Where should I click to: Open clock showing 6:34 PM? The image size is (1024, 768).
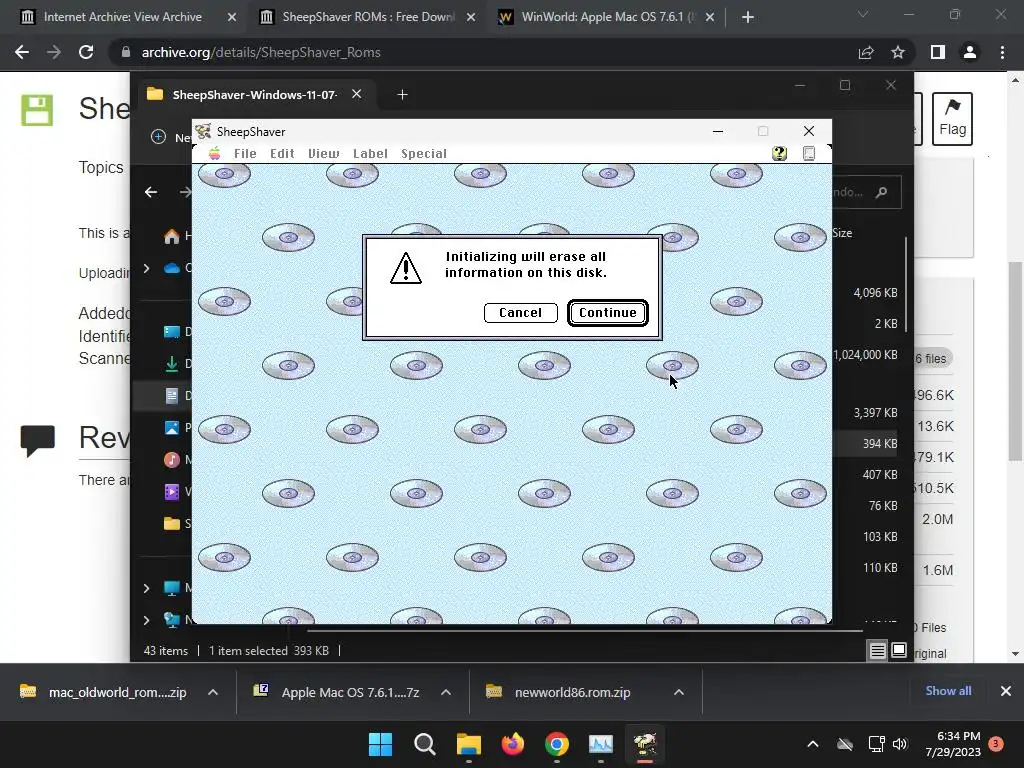click(x=953, y=744)
